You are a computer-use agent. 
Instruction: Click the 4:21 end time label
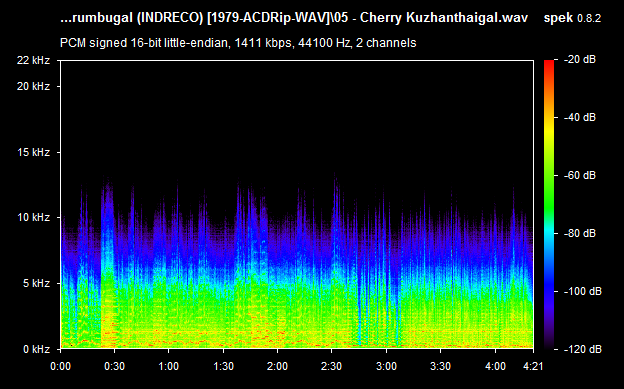[533, 366]
